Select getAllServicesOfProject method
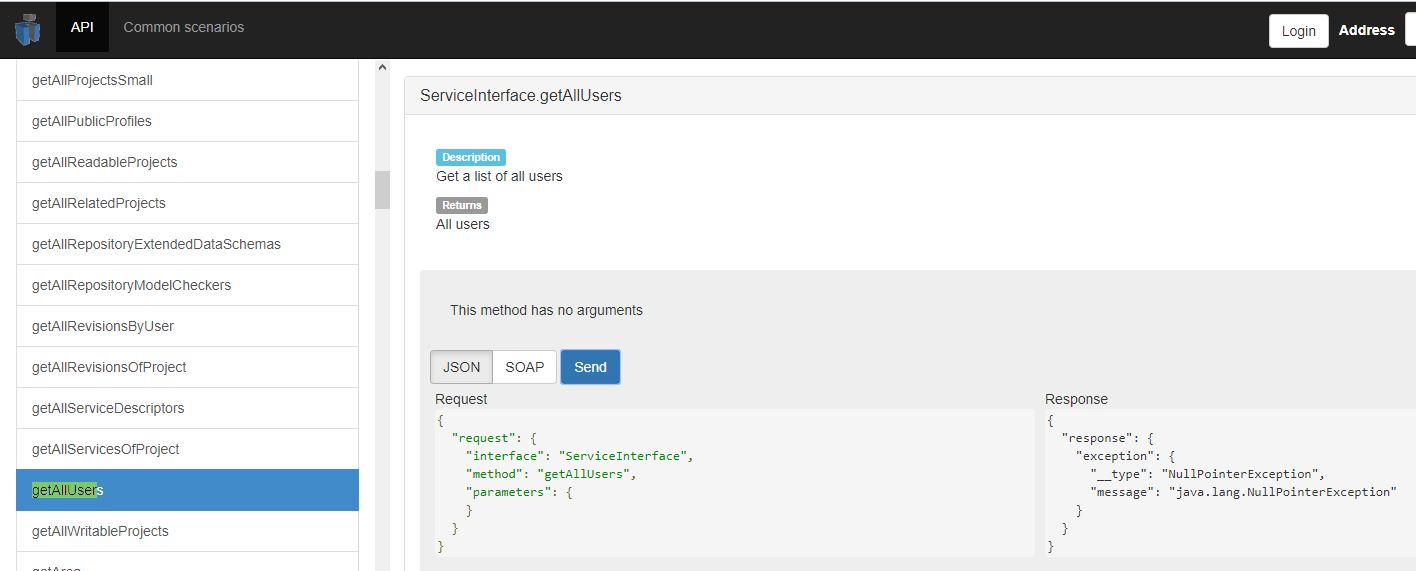This screenshot has height=571, width=1416. point(187,449)
